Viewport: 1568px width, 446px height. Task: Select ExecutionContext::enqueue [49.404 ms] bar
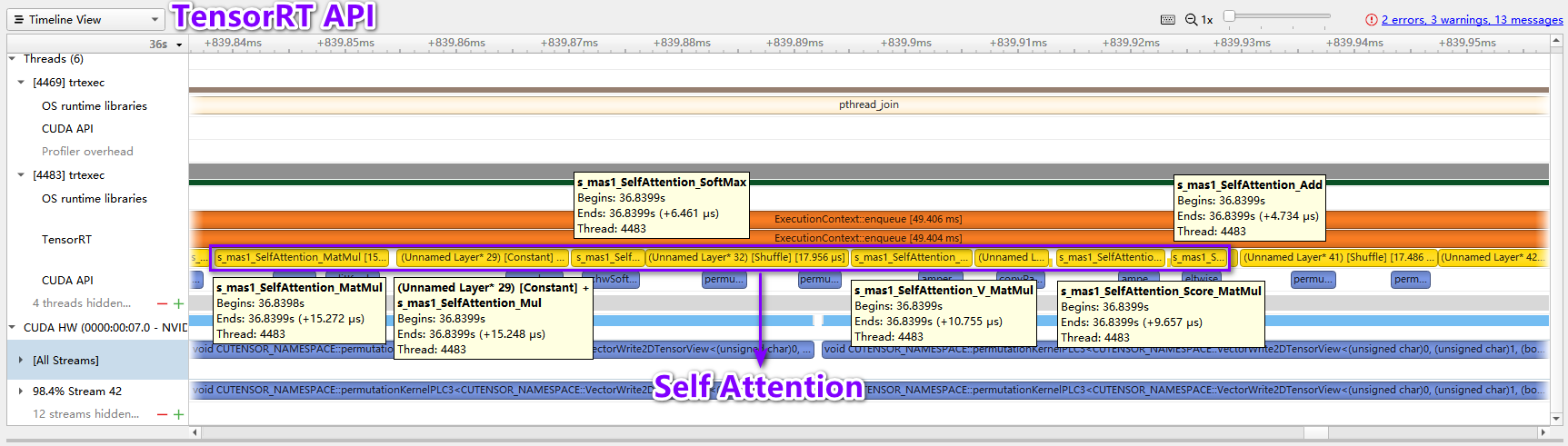[868, 238]
